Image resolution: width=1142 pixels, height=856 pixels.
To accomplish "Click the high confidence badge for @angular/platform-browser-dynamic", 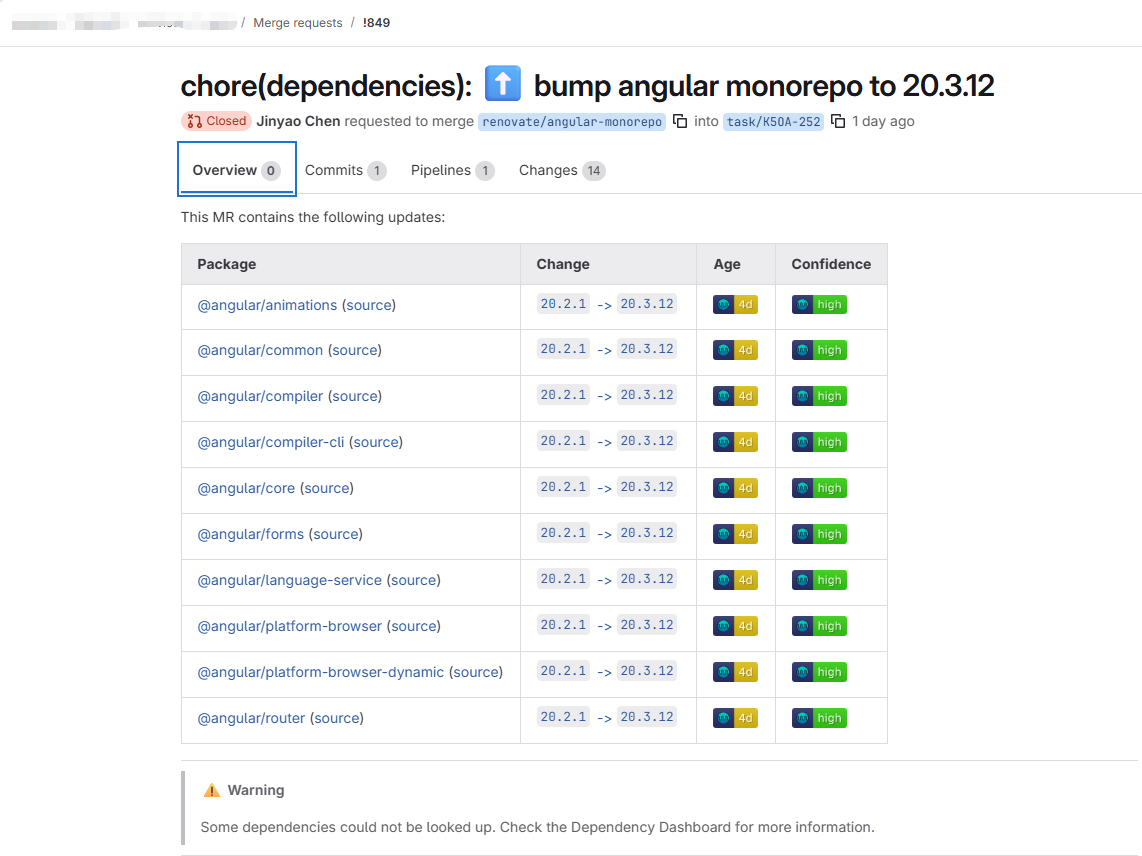I will click(x=819, y=672).
